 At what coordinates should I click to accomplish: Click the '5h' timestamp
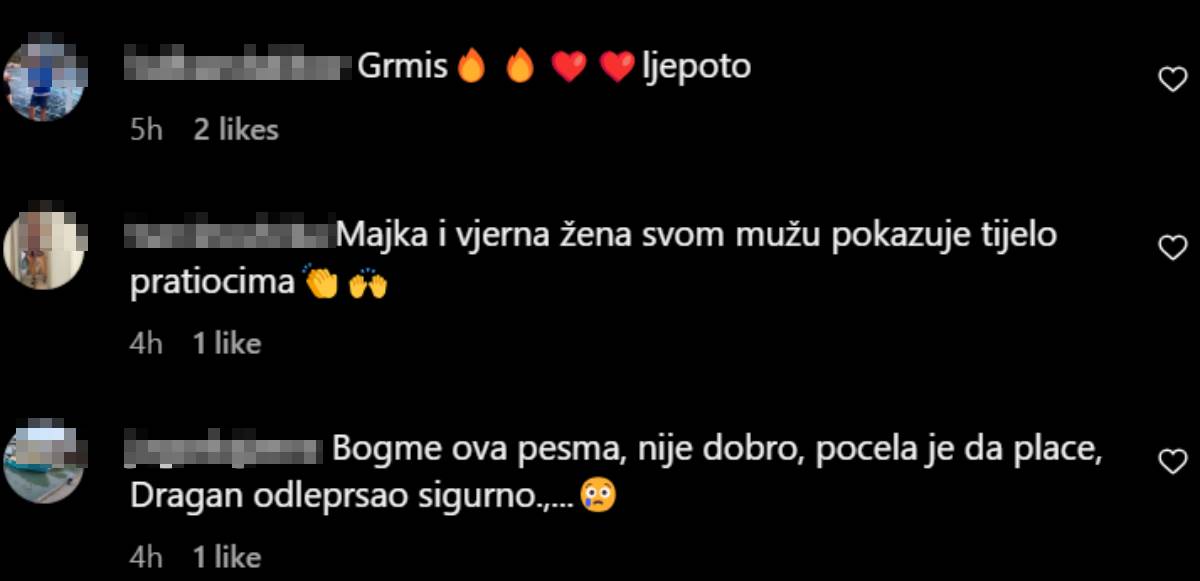[147, 129]
